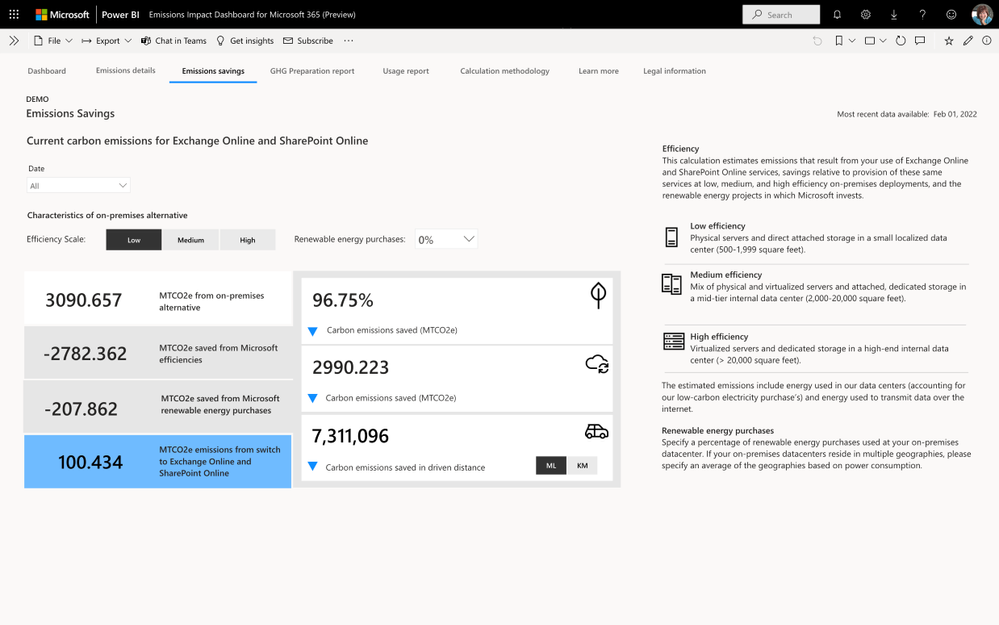Screen dimensions: 999x625
Task: Favorite the report with star icon
Action: [x=949, y=41]
